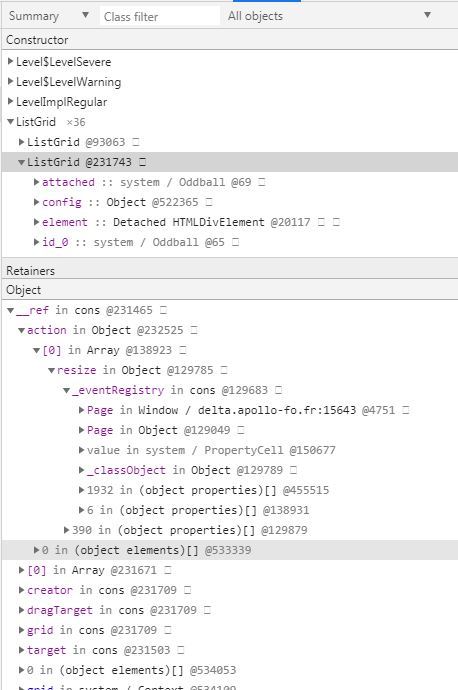
Task: Select the '[0] in Array @138923' retainer row
Action: tap(230, 350)
